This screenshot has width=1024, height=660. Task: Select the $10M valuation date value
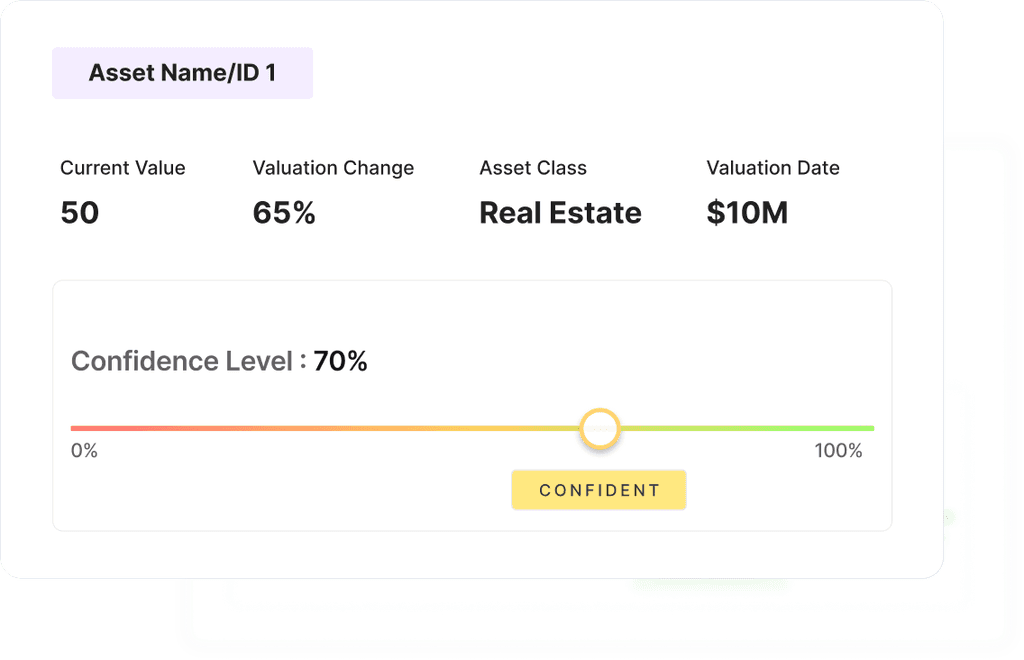pyautogui.click(x=747, y=213)
